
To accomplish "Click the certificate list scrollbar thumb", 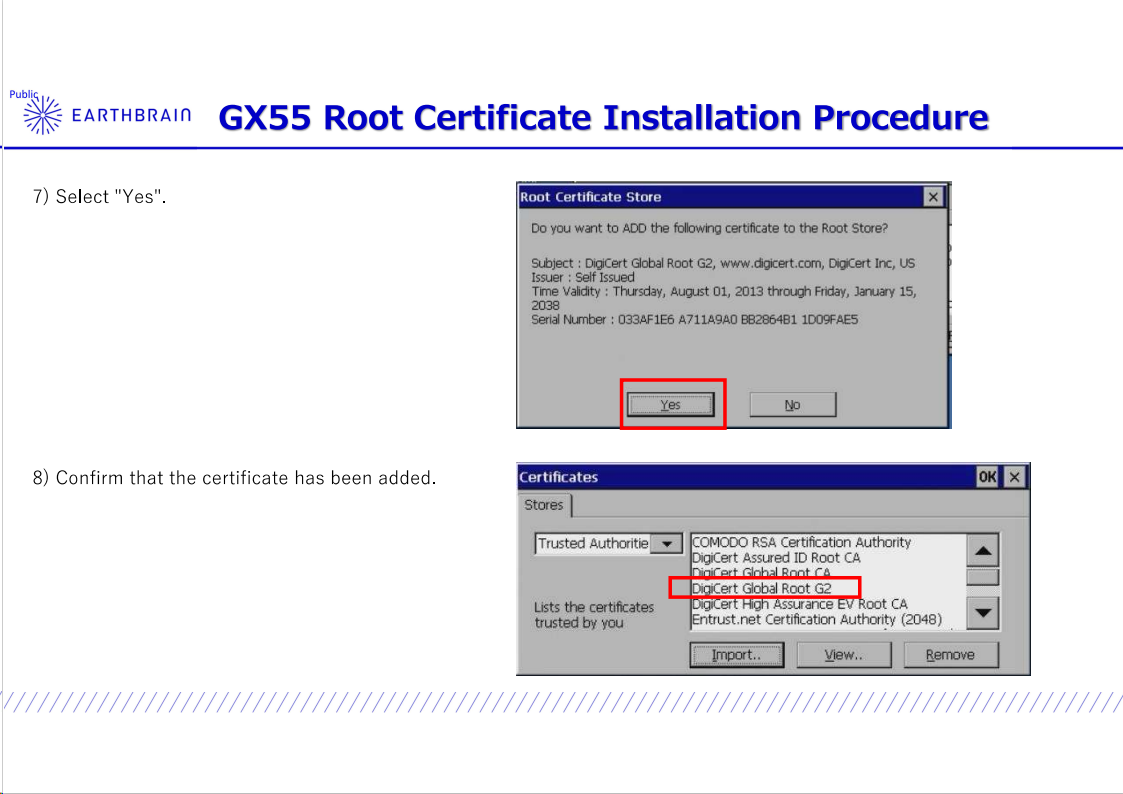I will [x=983, y=577].
